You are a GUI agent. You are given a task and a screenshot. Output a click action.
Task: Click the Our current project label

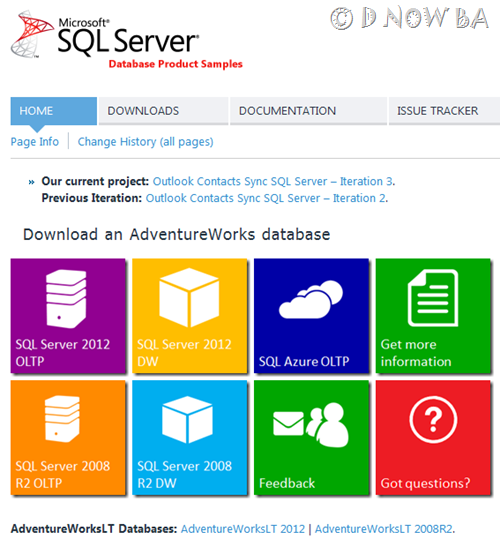pos(95,181)
